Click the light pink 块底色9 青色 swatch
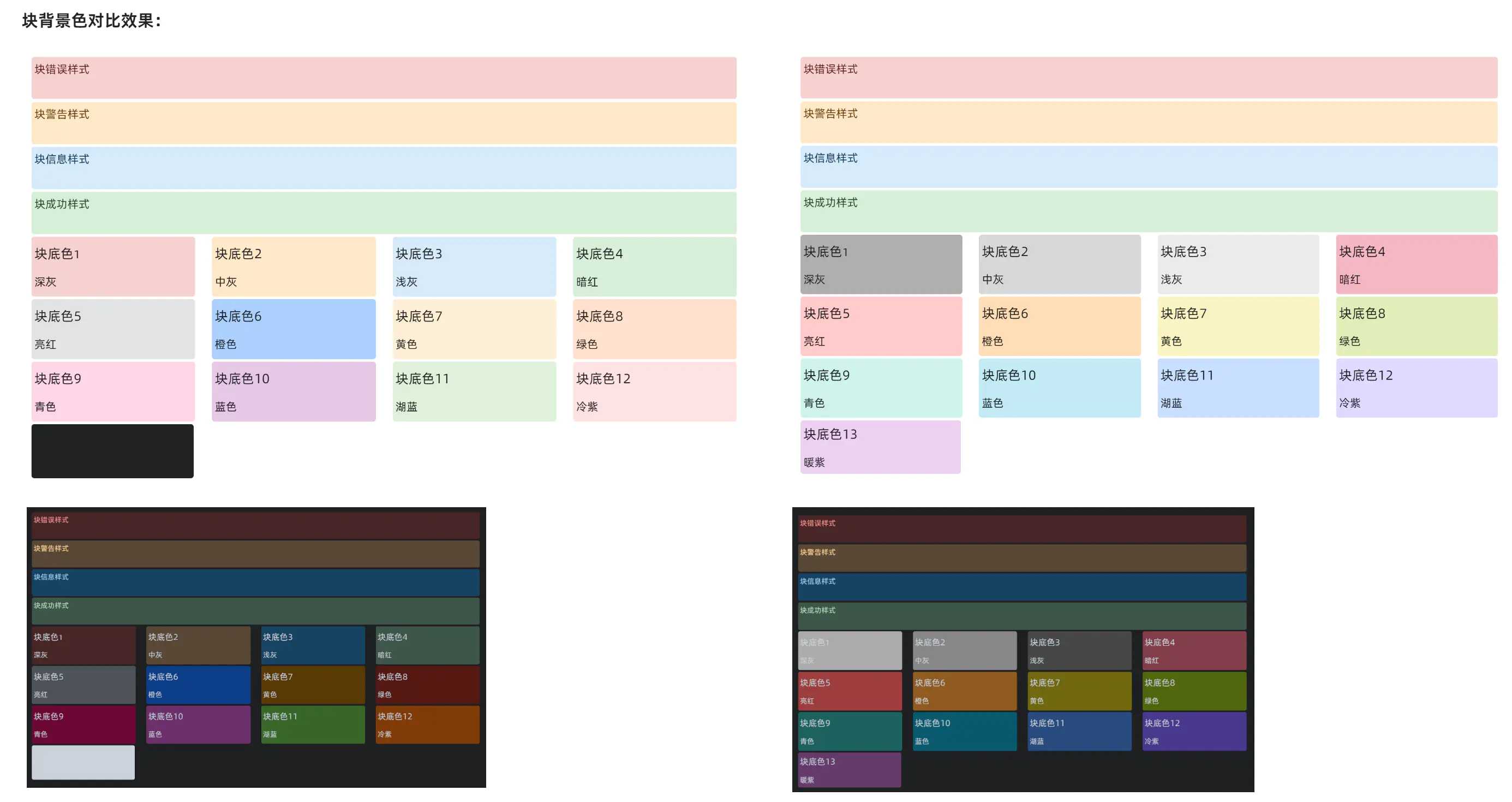The height and width of the screenshot is (802, 1512). [x=113, y=391]
